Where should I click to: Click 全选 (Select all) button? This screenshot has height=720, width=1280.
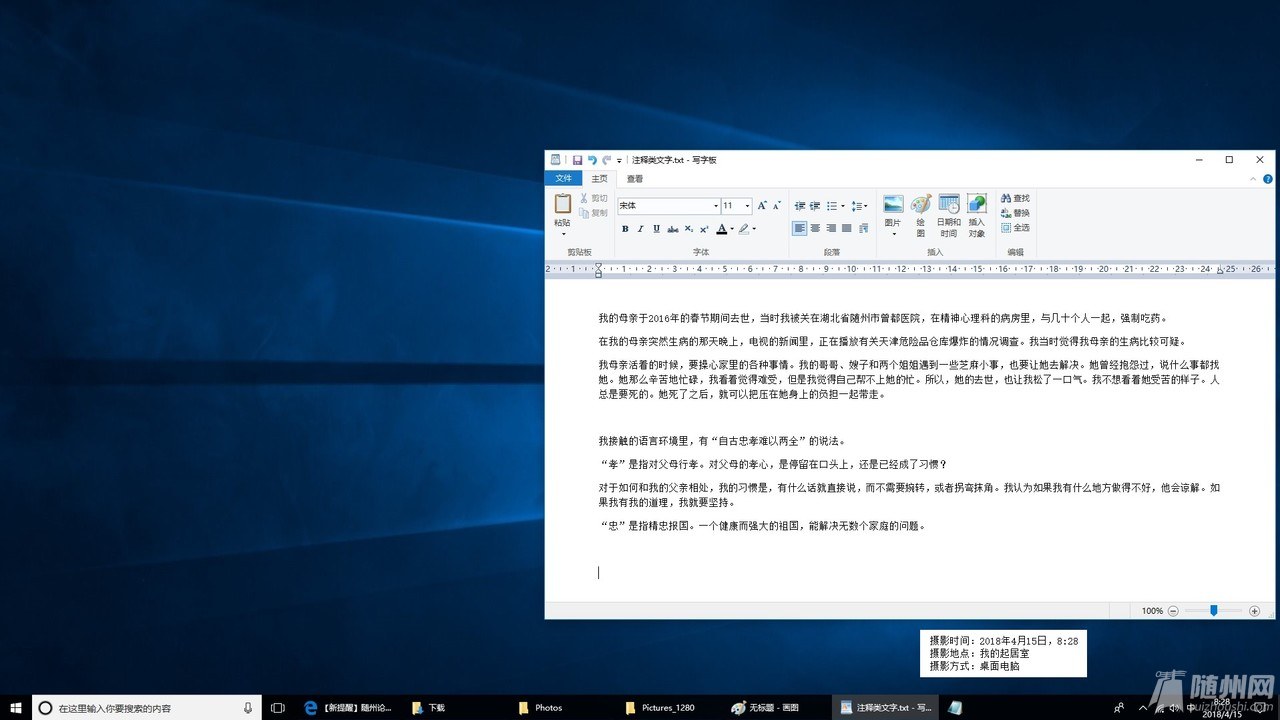coord(1015,228)
